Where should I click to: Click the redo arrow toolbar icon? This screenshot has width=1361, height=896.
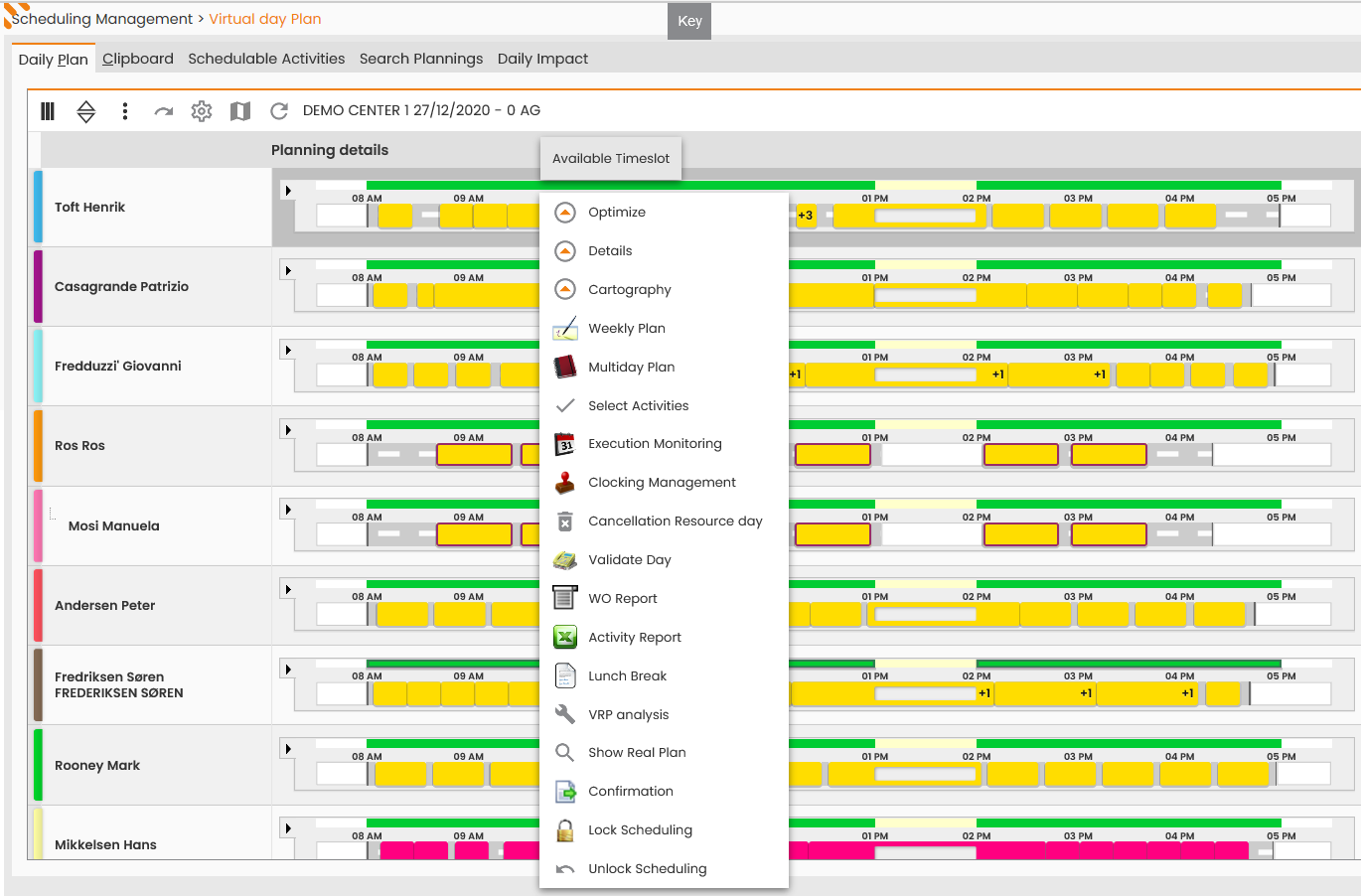164,111
